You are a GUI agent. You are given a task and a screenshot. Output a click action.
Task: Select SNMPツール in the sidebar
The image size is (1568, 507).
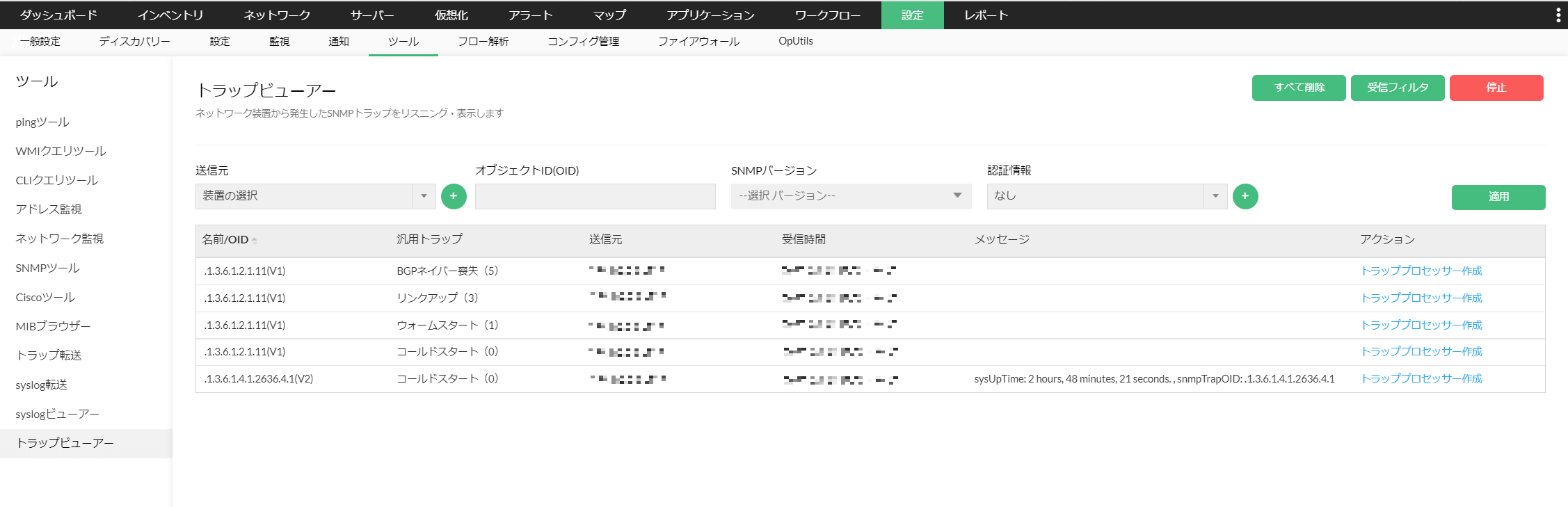(47, 268)
